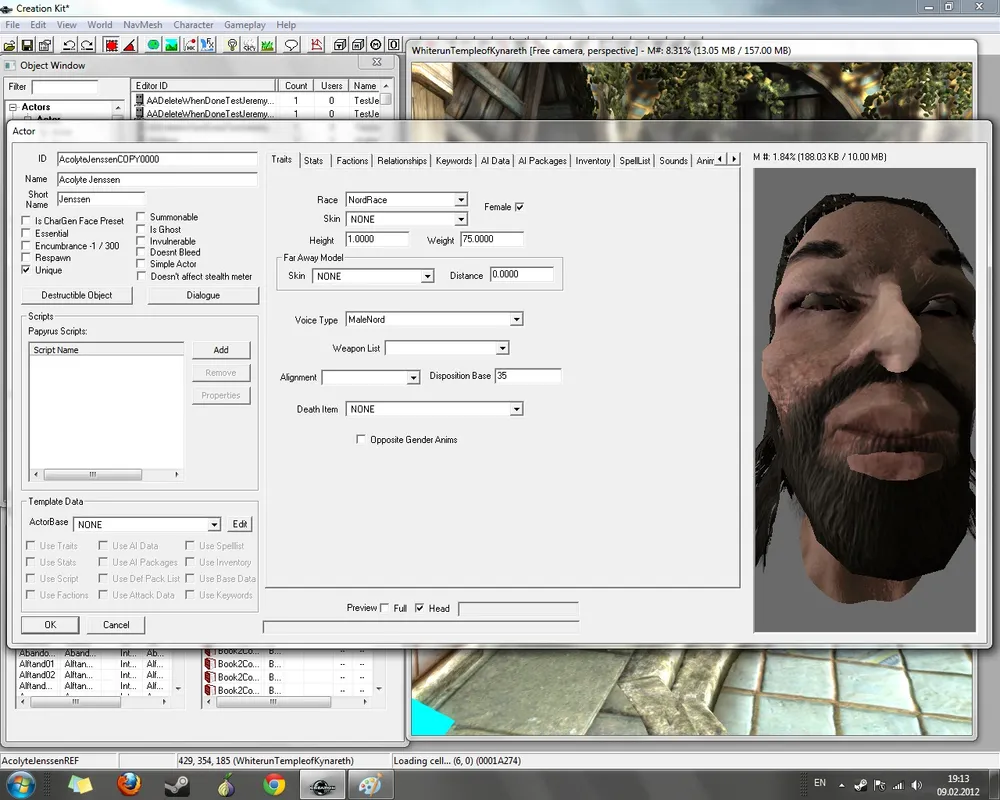Image resolution: width=1000 pixels, height=800 pixels.
Task: Click the Save plugin toolbar icon
Action: (x=28, y=45)
